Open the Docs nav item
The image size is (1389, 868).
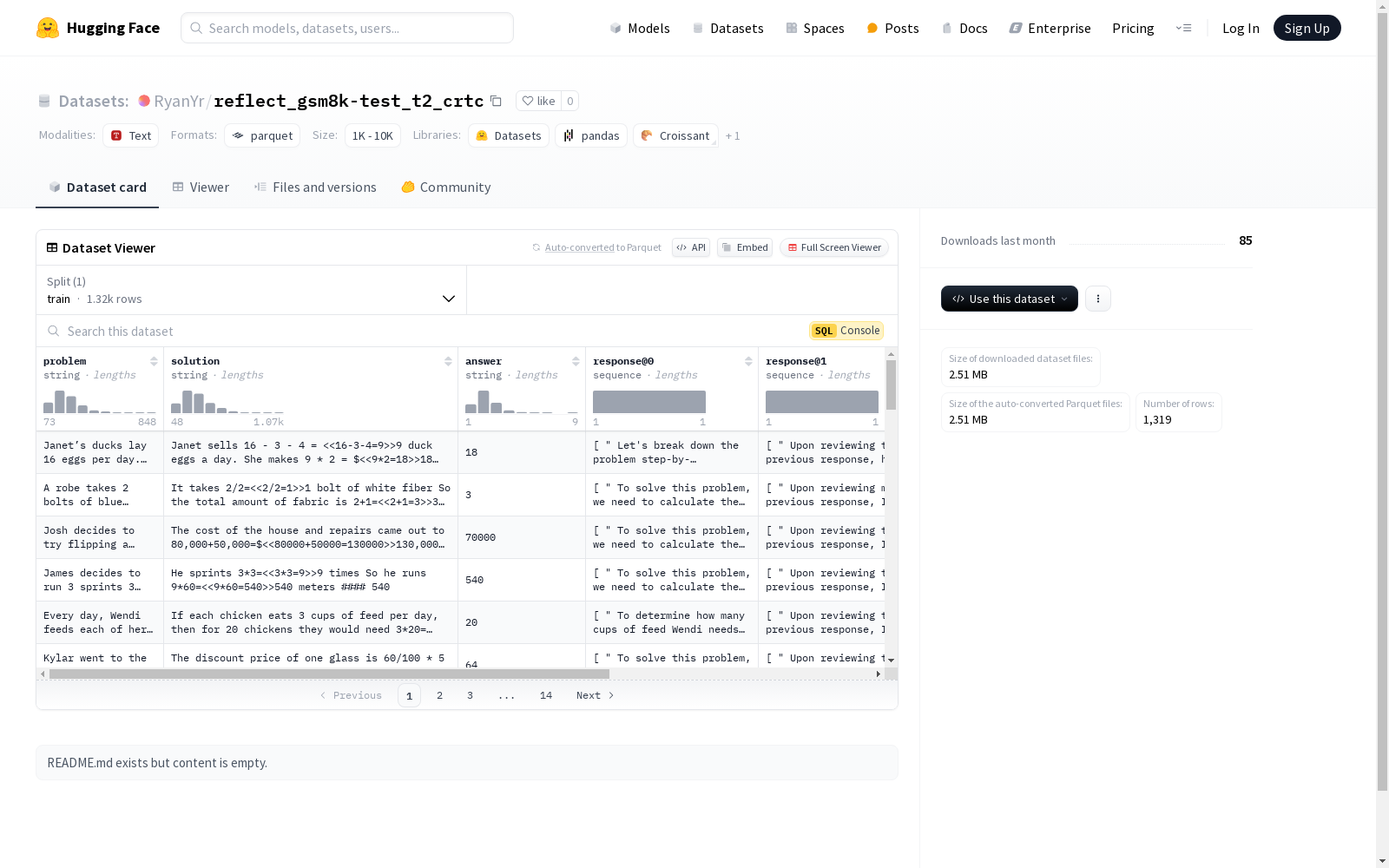[964, 28]
